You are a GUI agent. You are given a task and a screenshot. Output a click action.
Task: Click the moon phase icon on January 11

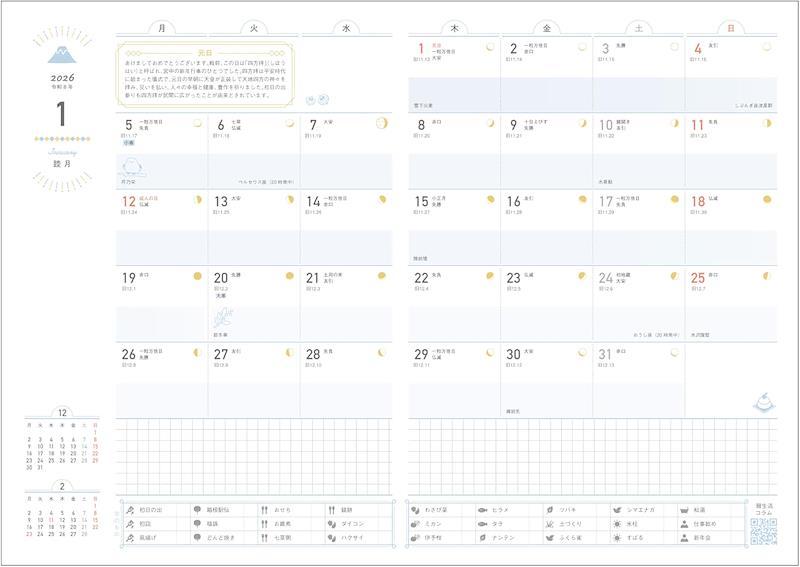[766, 123]
